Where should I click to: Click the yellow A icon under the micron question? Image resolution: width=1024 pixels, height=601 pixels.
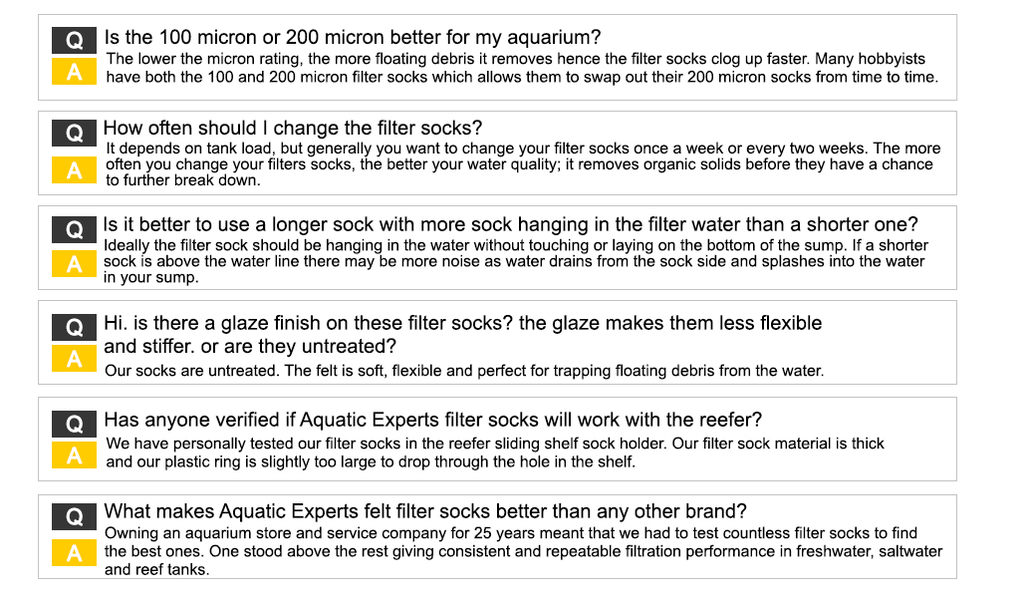click(x=74, y=71)
